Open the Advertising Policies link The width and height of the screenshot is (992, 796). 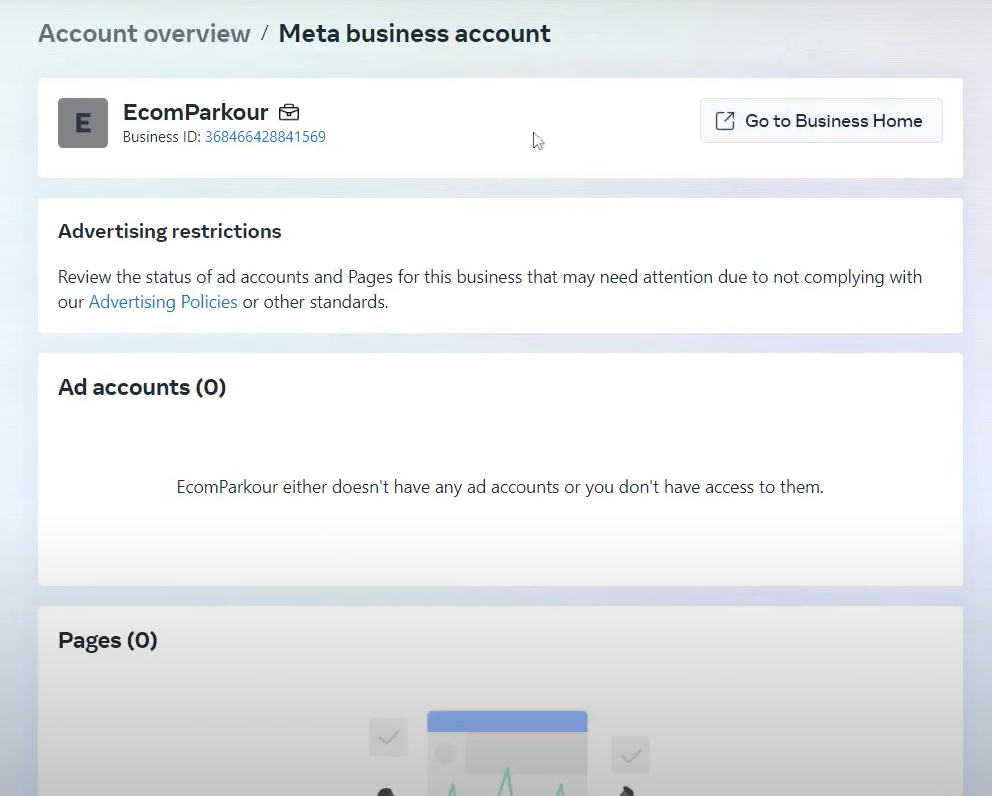[x=163, y=302]
